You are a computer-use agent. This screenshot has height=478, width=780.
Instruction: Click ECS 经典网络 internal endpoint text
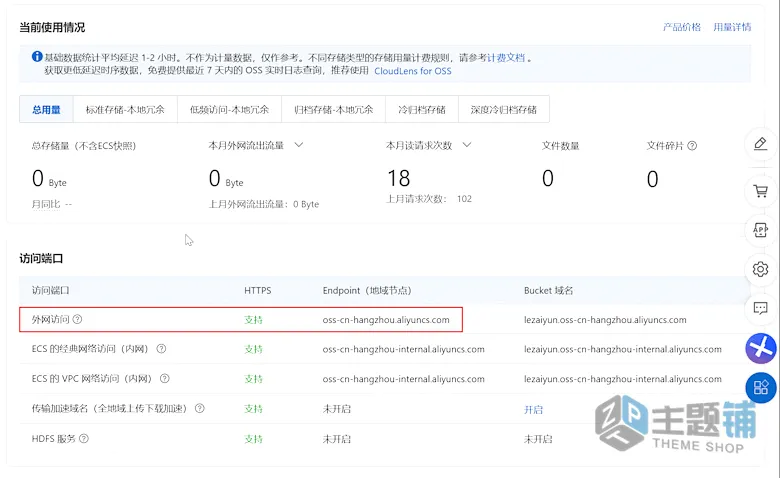tap(403, 349)
